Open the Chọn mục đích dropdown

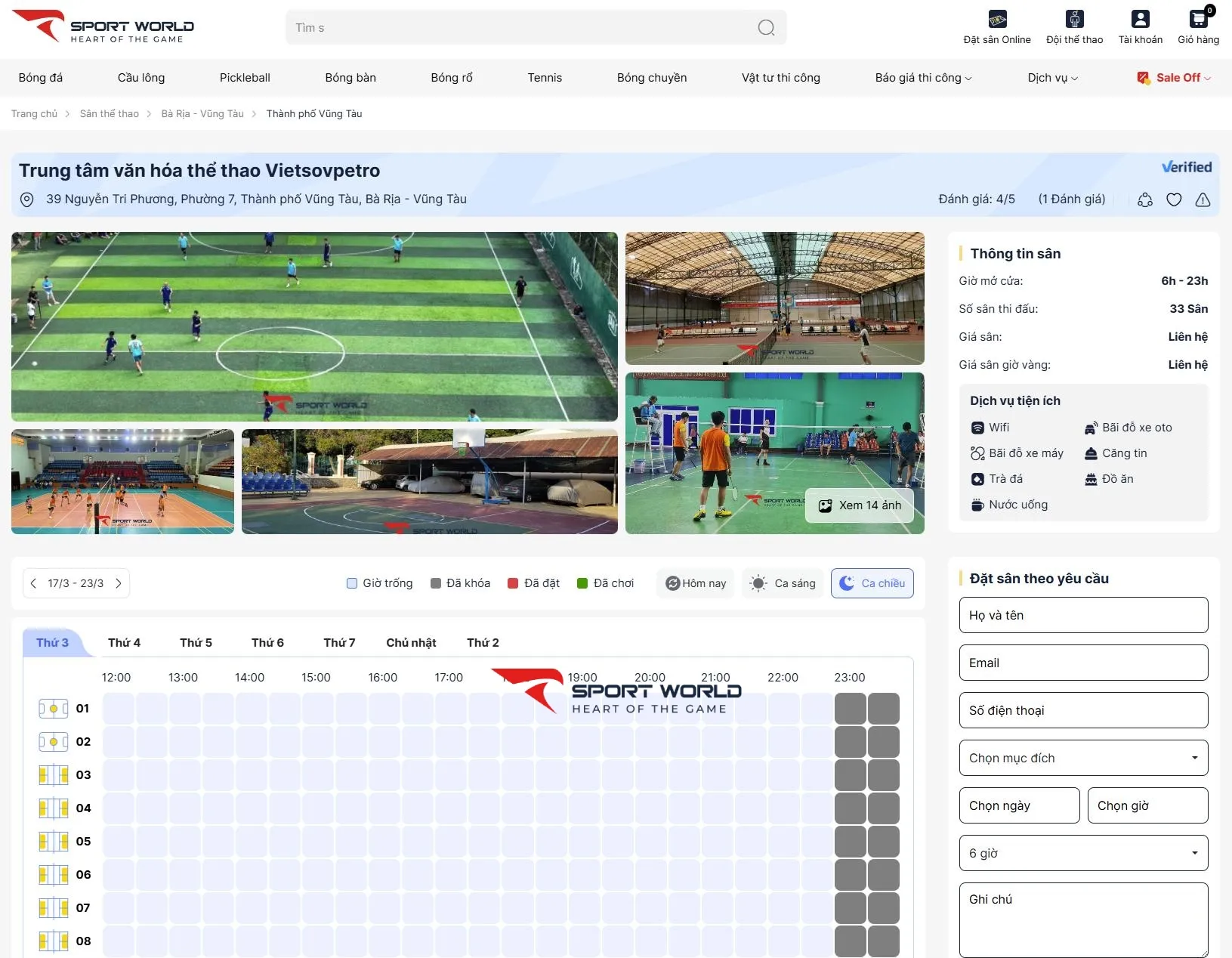click(1082, 758)
